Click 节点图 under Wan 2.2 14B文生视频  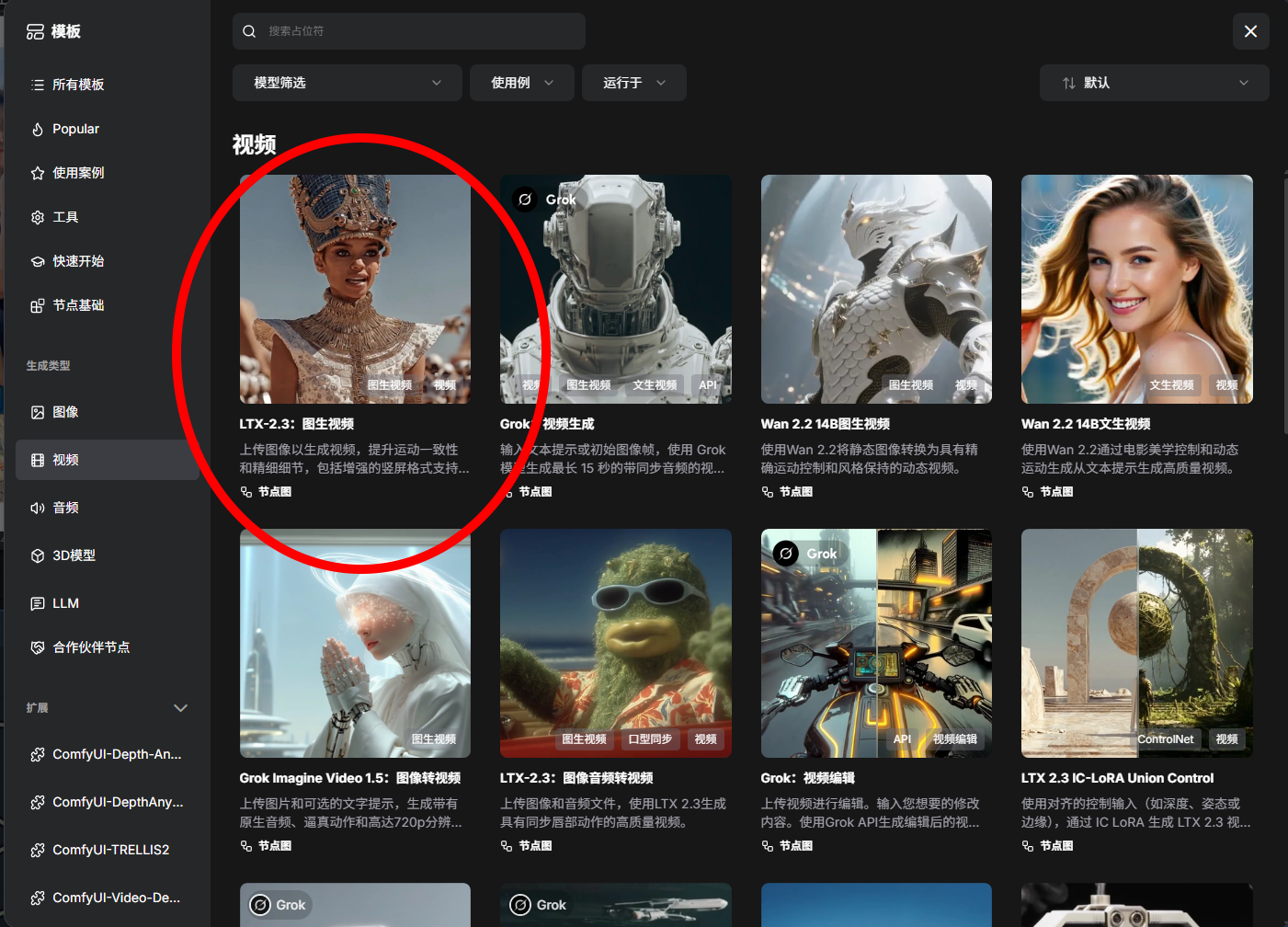click(x=1047, y=492)
